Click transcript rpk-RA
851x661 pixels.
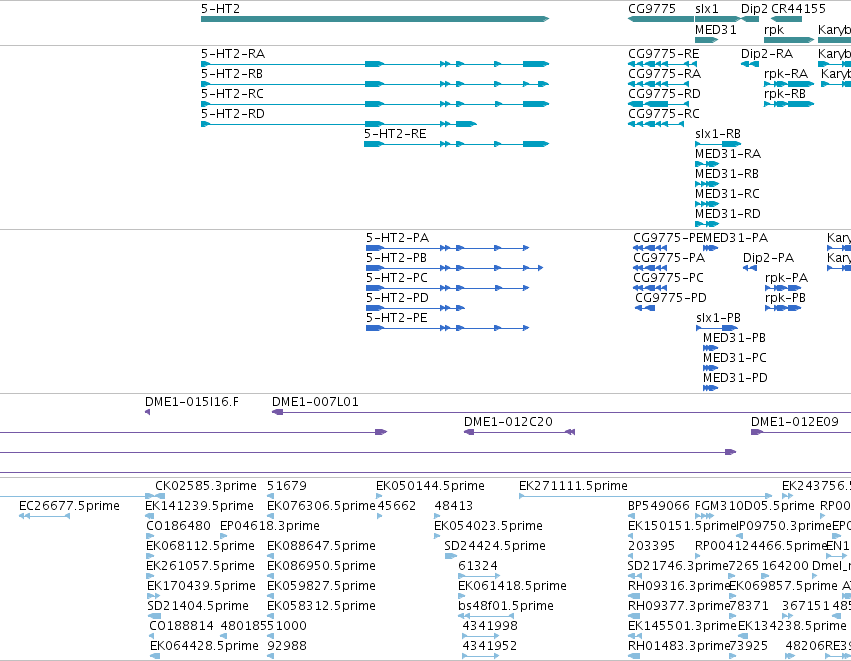tap(789, 84)
